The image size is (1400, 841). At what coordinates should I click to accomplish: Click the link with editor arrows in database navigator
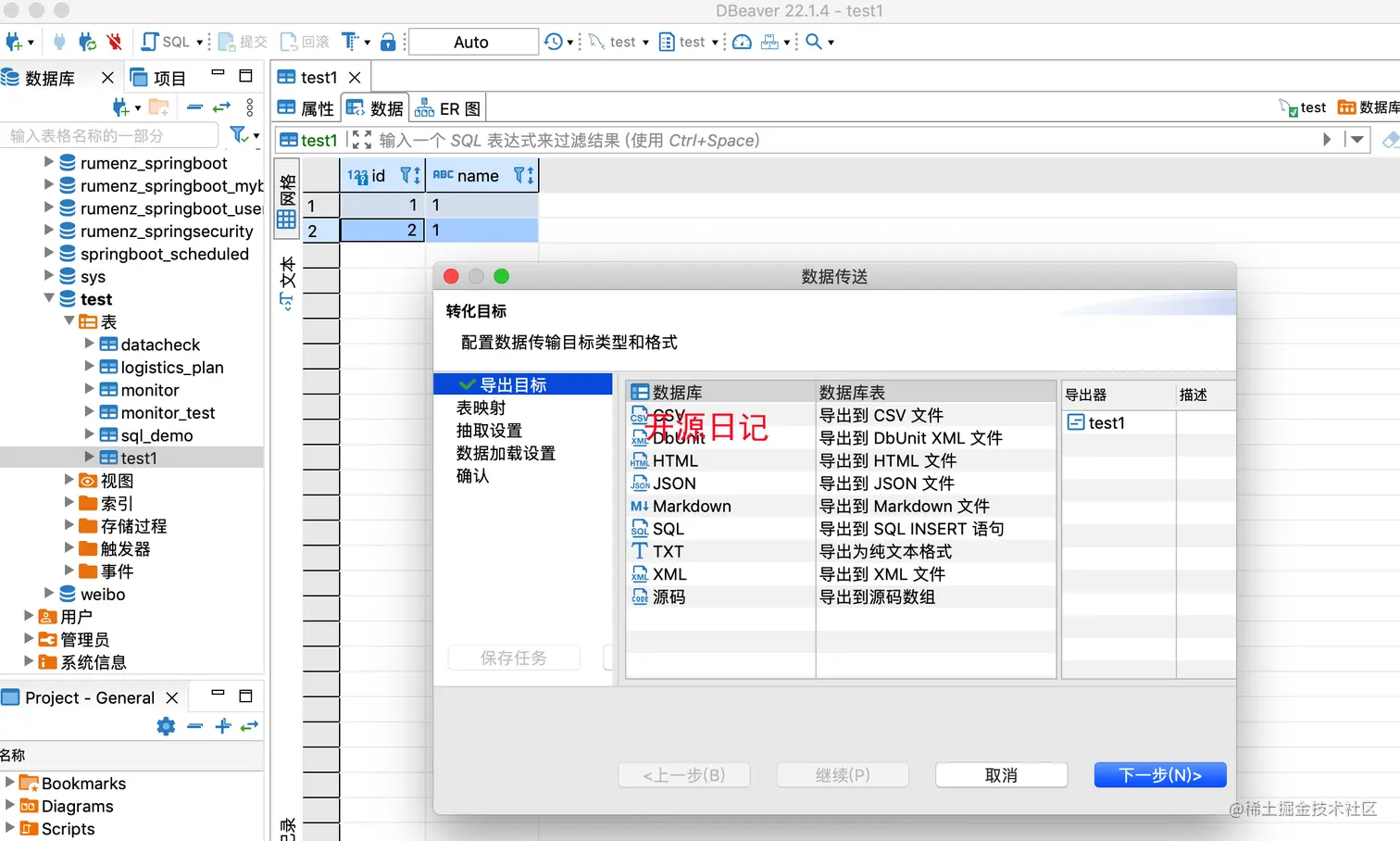click(x=222, y=107)
